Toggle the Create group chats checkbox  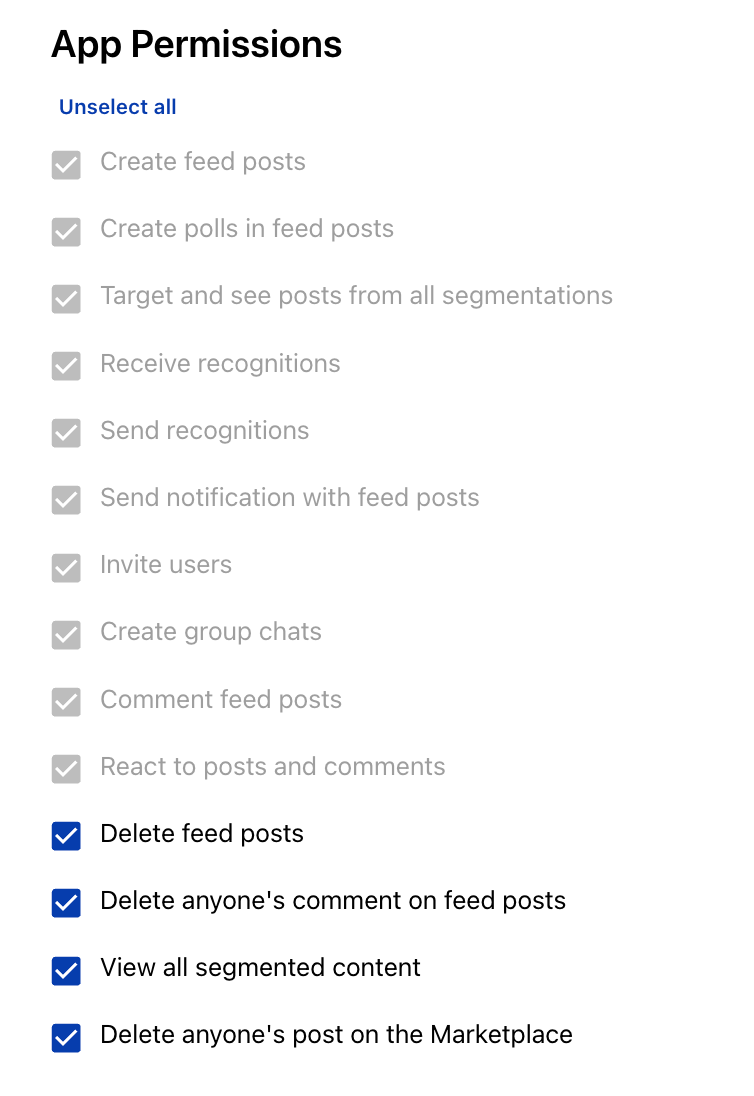pos(66,634)
